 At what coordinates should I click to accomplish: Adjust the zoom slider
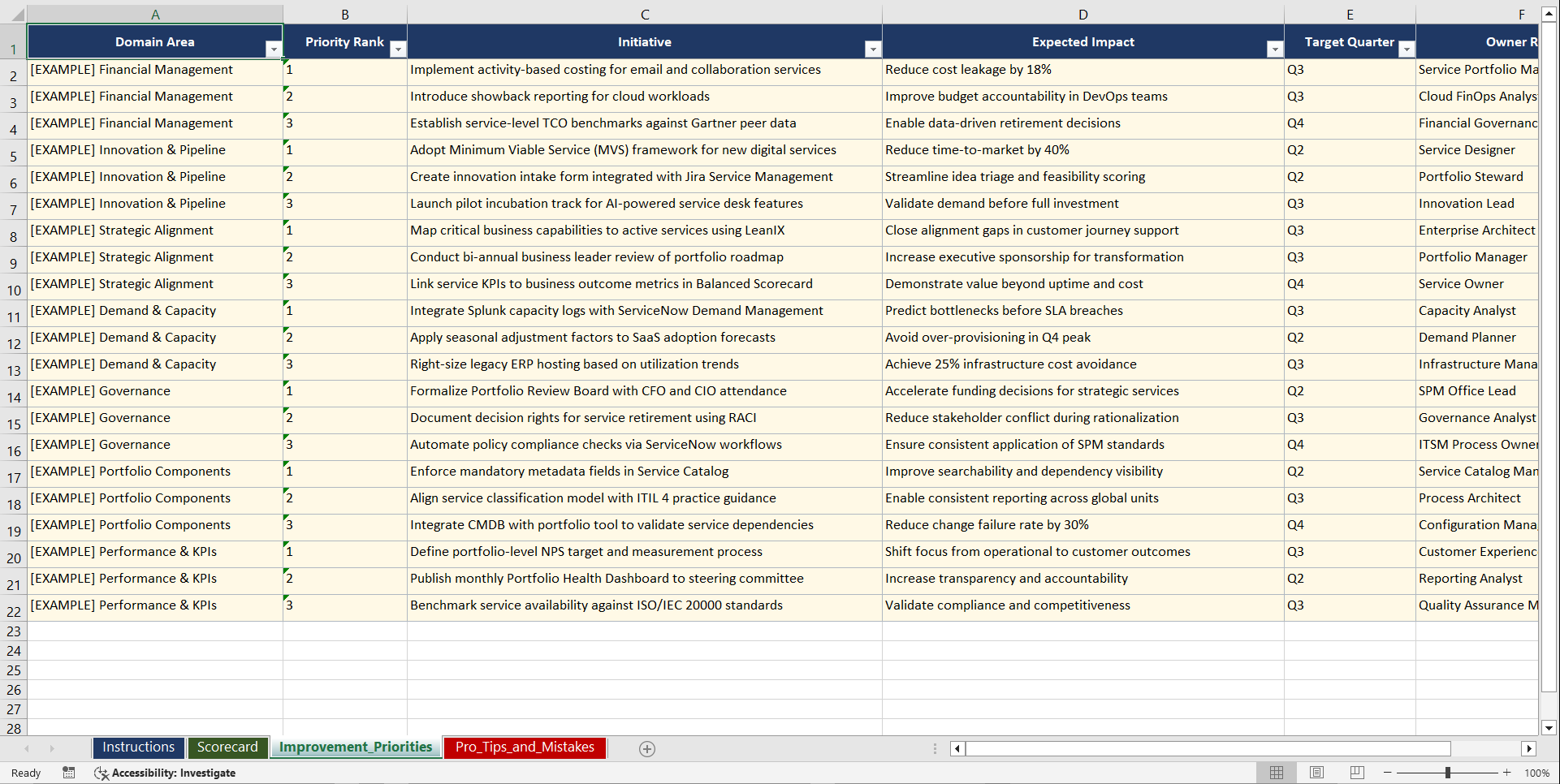(1447, 773)
